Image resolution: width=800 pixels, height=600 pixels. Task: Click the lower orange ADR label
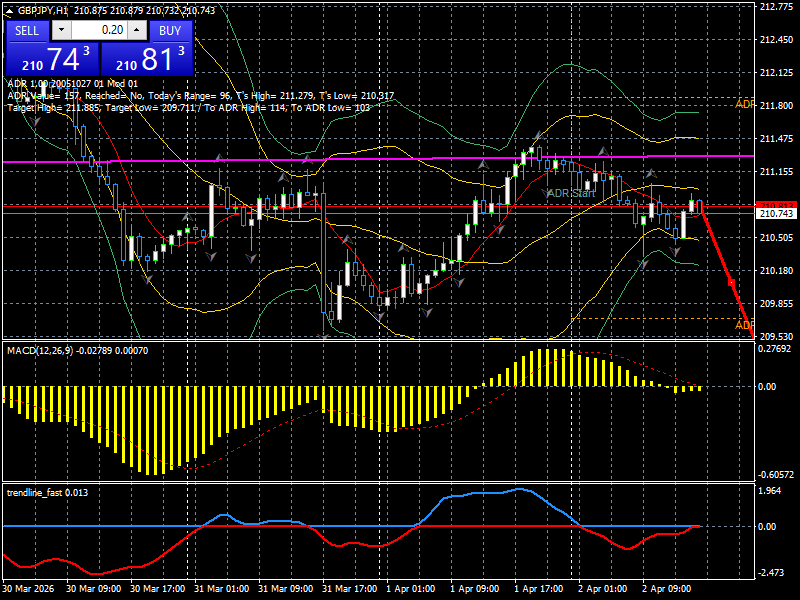744,325
